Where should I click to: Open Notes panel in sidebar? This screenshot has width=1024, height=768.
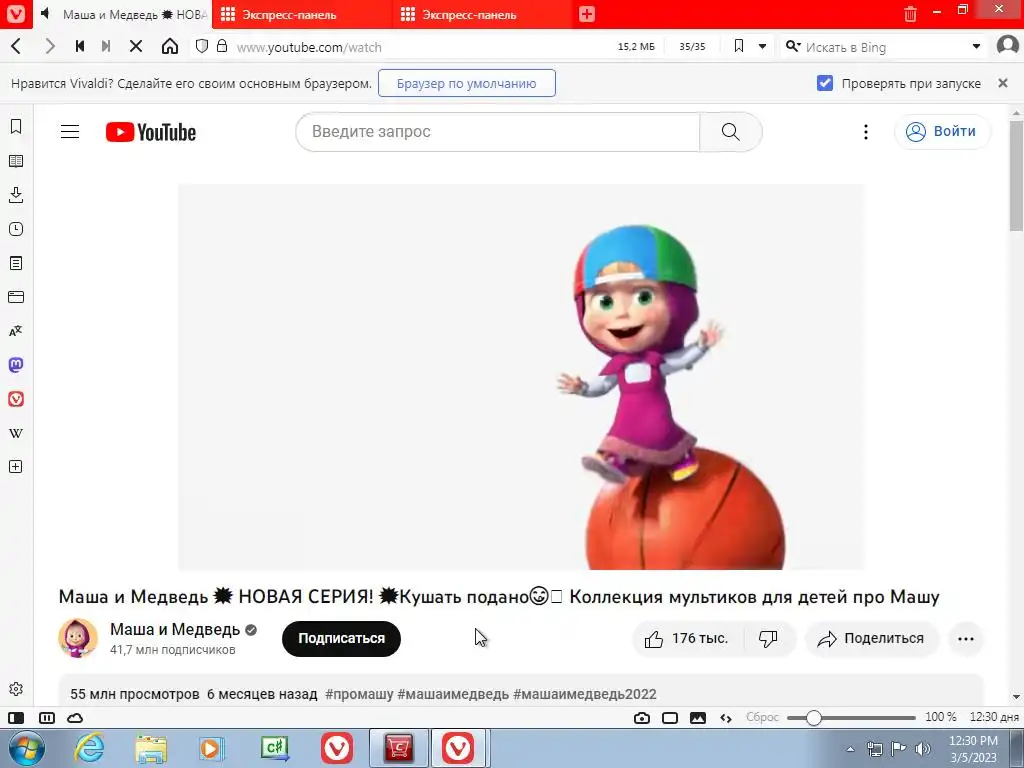16,263
